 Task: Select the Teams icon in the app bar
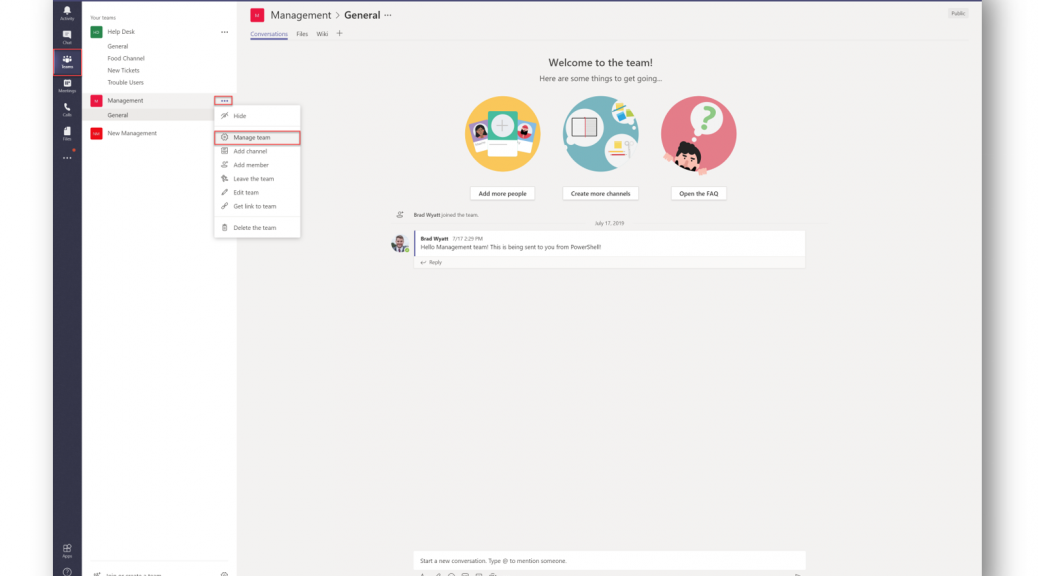click(67, 62)
